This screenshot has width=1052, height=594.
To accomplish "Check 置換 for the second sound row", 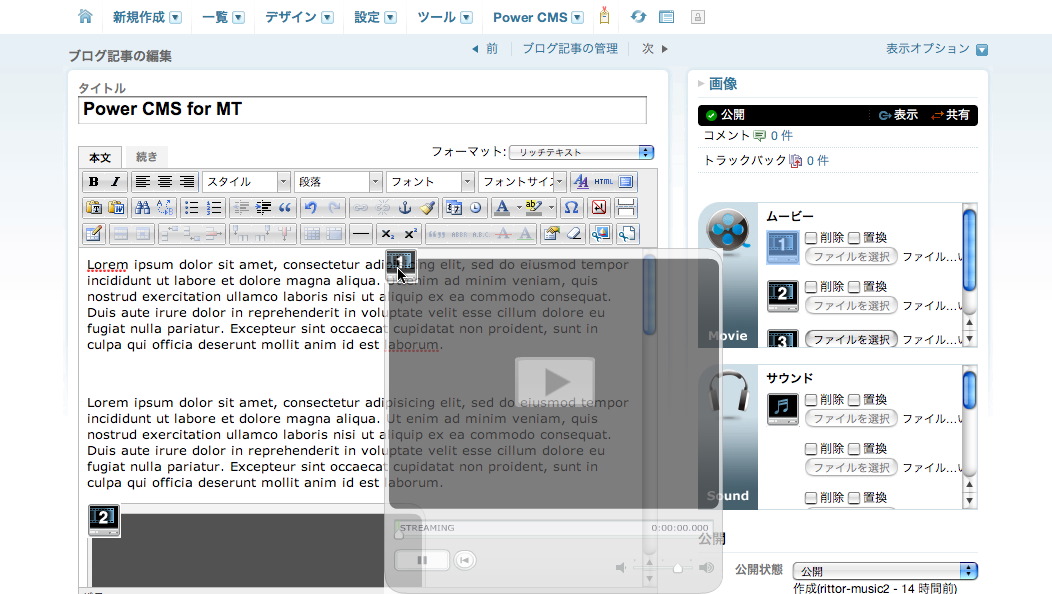I will [x=853, y=448].
